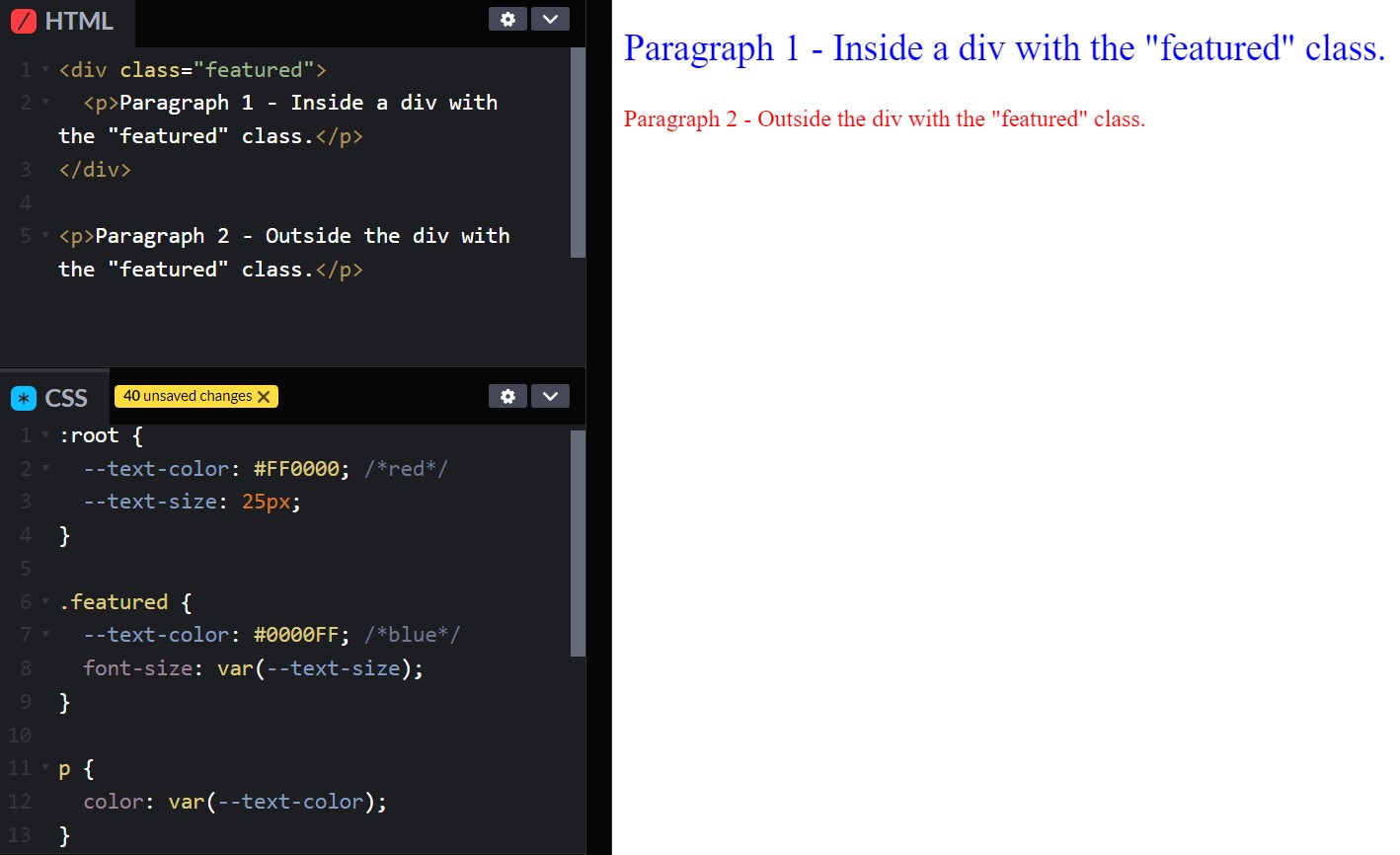This screenshot has height=855, width=1400.
Task: Place cursor on the .featured selector
Action: coord(114,602)
